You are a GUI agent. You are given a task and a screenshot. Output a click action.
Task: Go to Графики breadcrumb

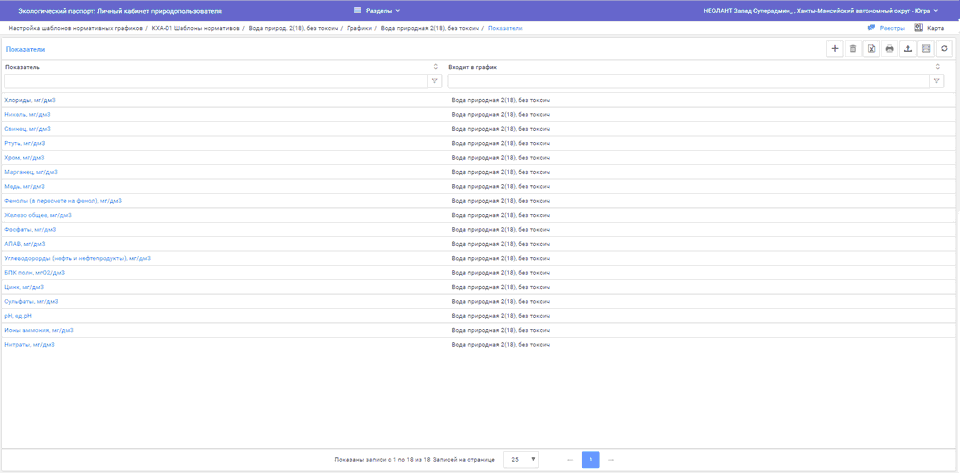[359, 28]
